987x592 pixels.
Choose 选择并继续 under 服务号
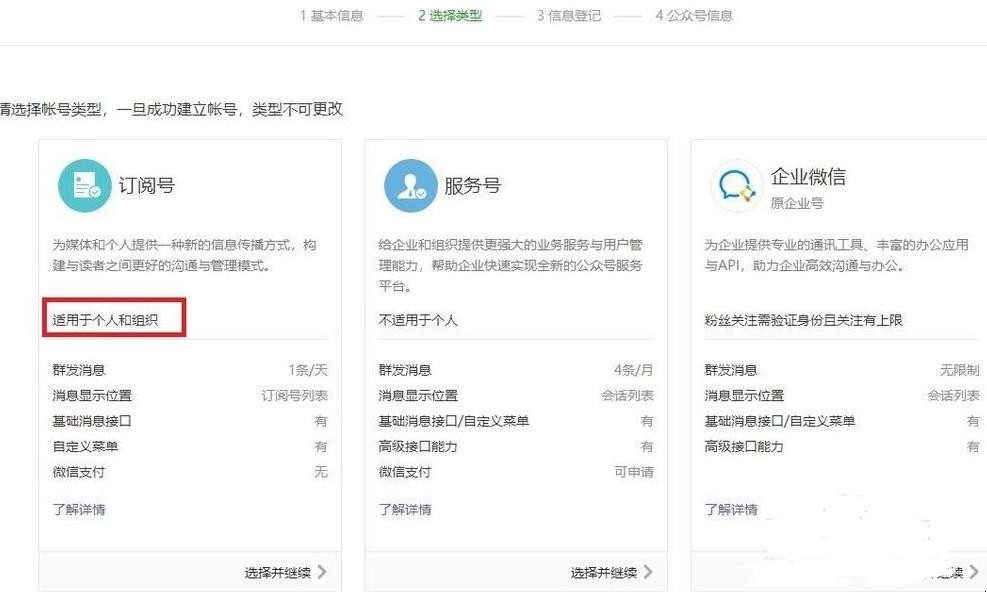coord(604,572)
